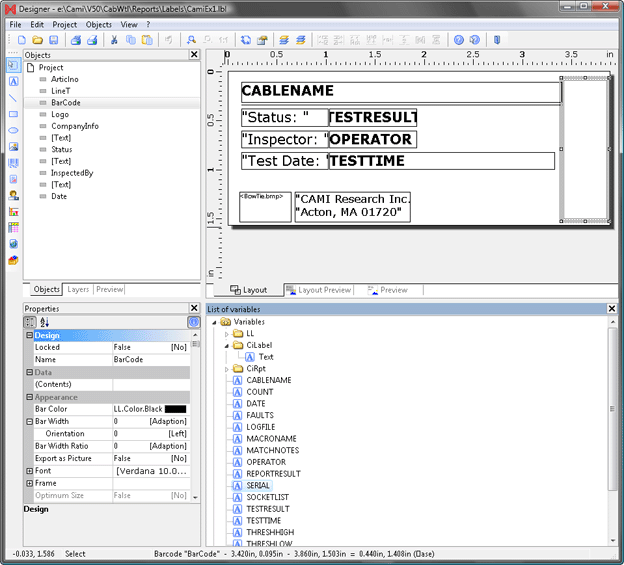Expand the Font property group
Screen dimensions: 624x565
(x=28, y=470)
